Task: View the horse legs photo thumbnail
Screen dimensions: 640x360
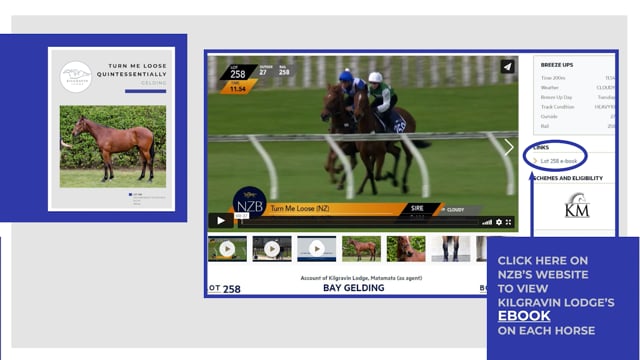Action: (451, 249)
